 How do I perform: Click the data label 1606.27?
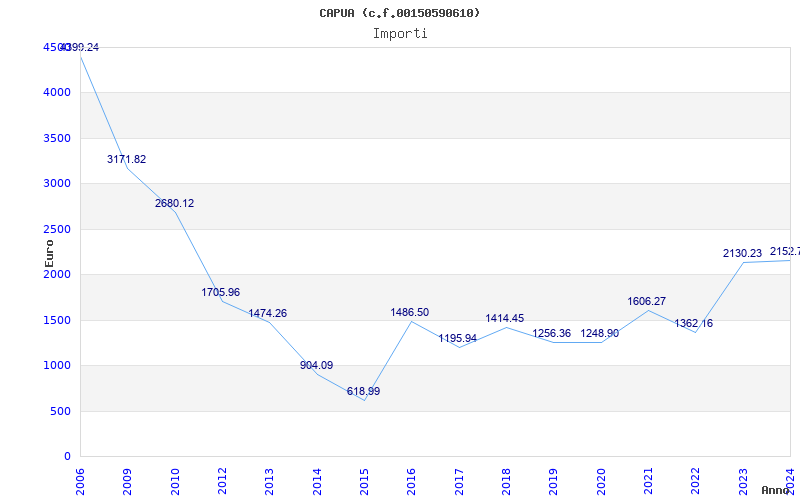[x=646, y=302]
